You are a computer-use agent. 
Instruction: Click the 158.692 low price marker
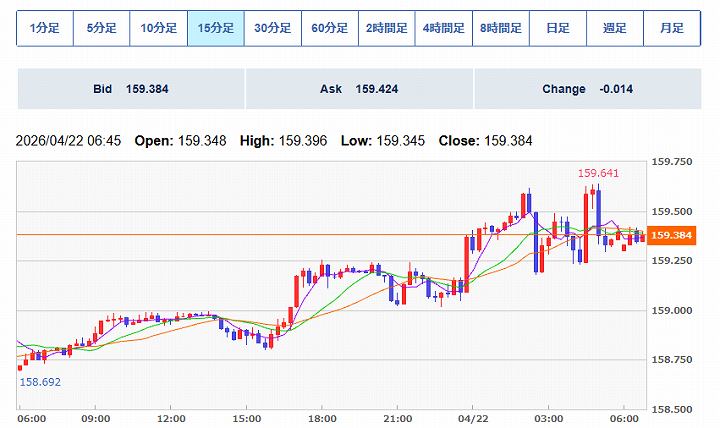[x=40, y=382]
